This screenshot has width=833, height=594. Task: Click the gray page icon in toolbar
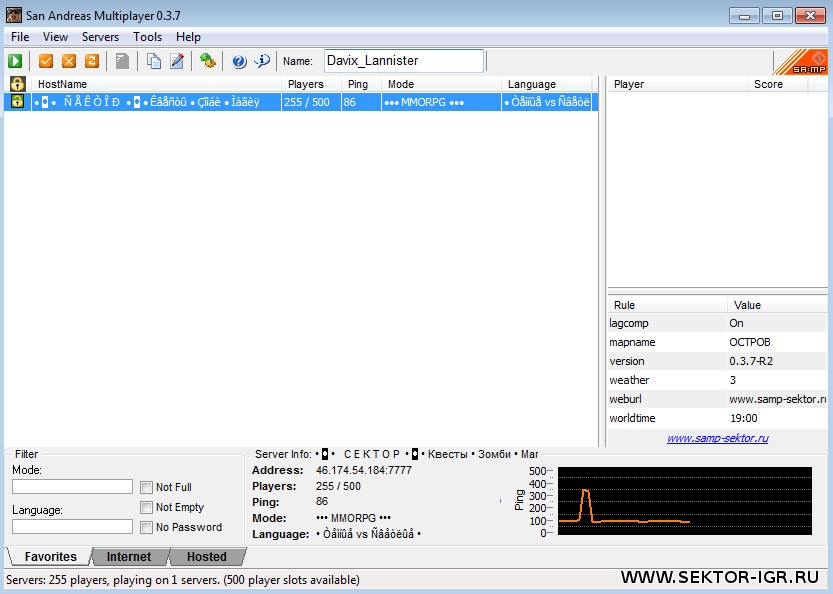tap(122, 61)
